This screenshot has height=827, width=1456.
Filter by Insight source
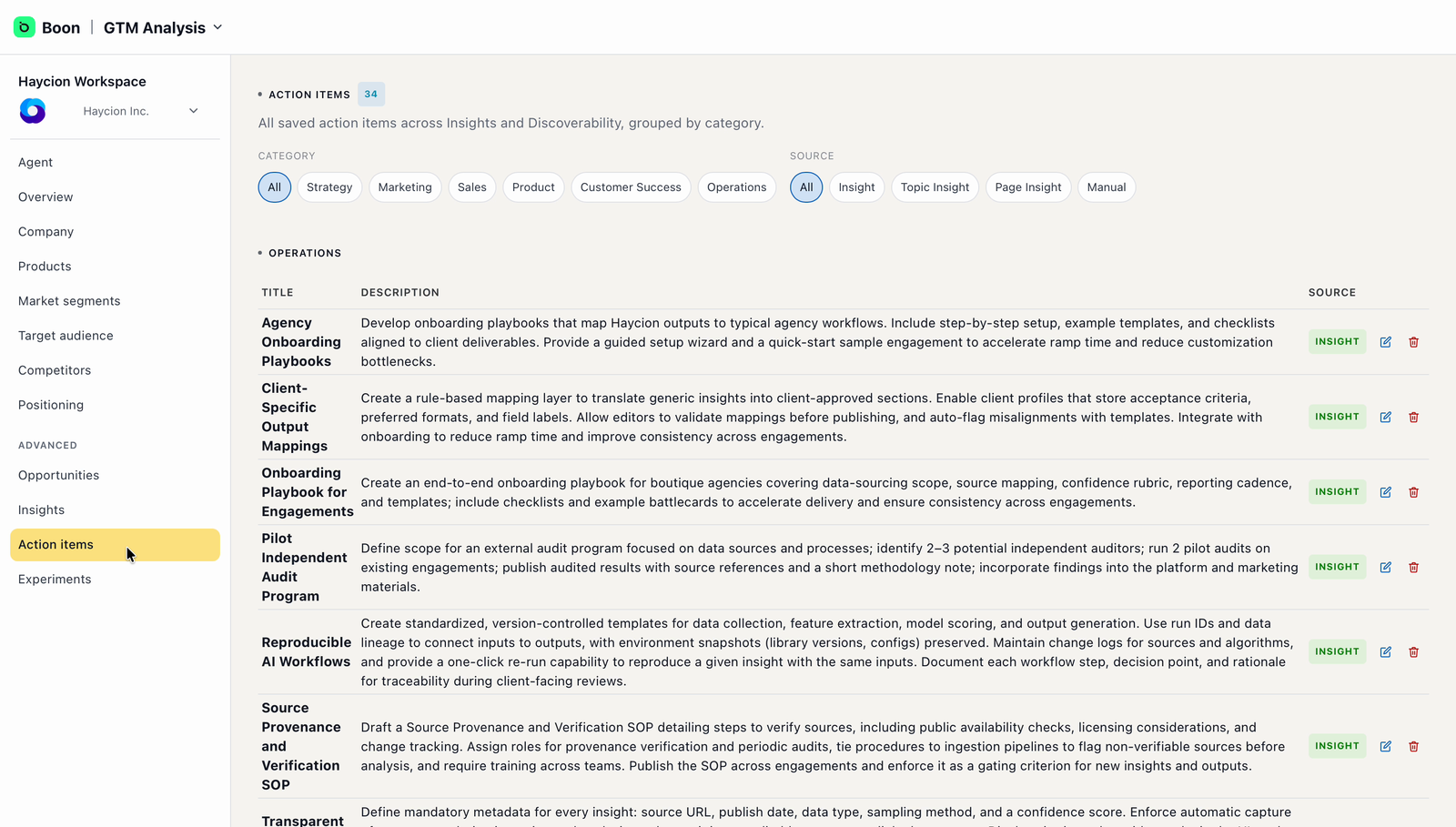coord(856,187)
